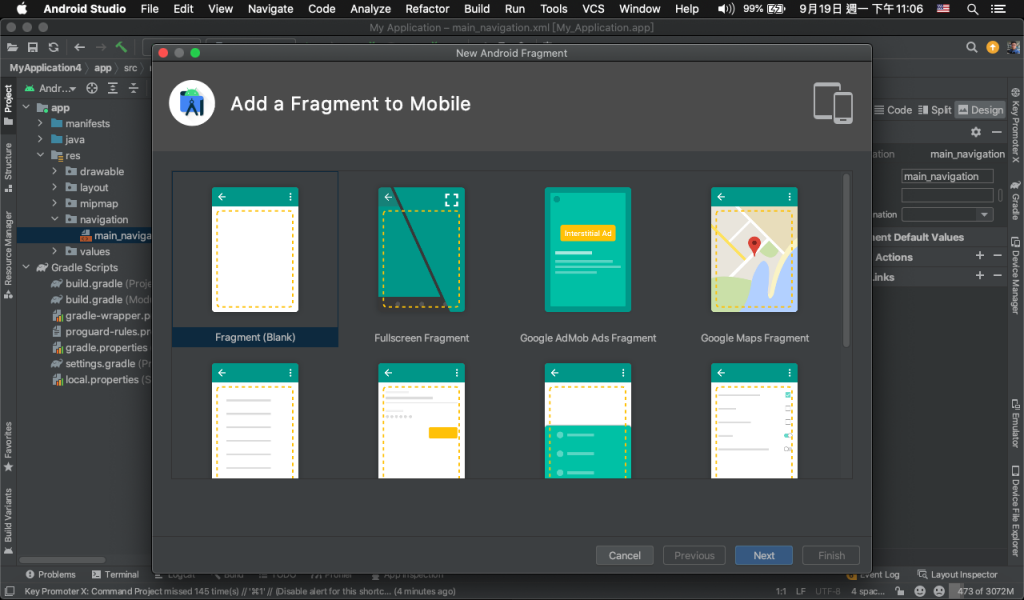Select the main_navigation.xml file in tree
Screen dimensions: 1024x600
pos(116,236)
